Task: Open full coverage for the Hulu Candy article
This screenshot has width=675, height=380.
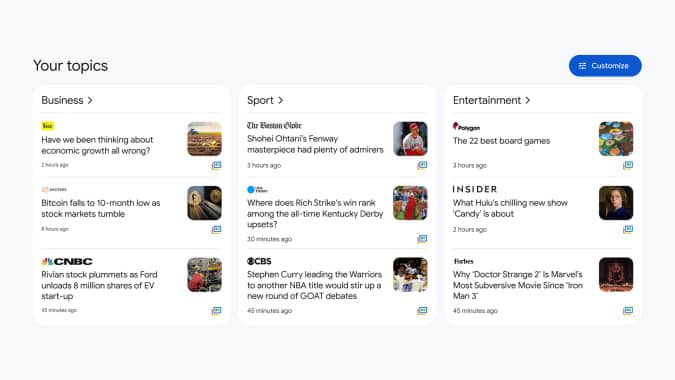Action: point(628,229)
